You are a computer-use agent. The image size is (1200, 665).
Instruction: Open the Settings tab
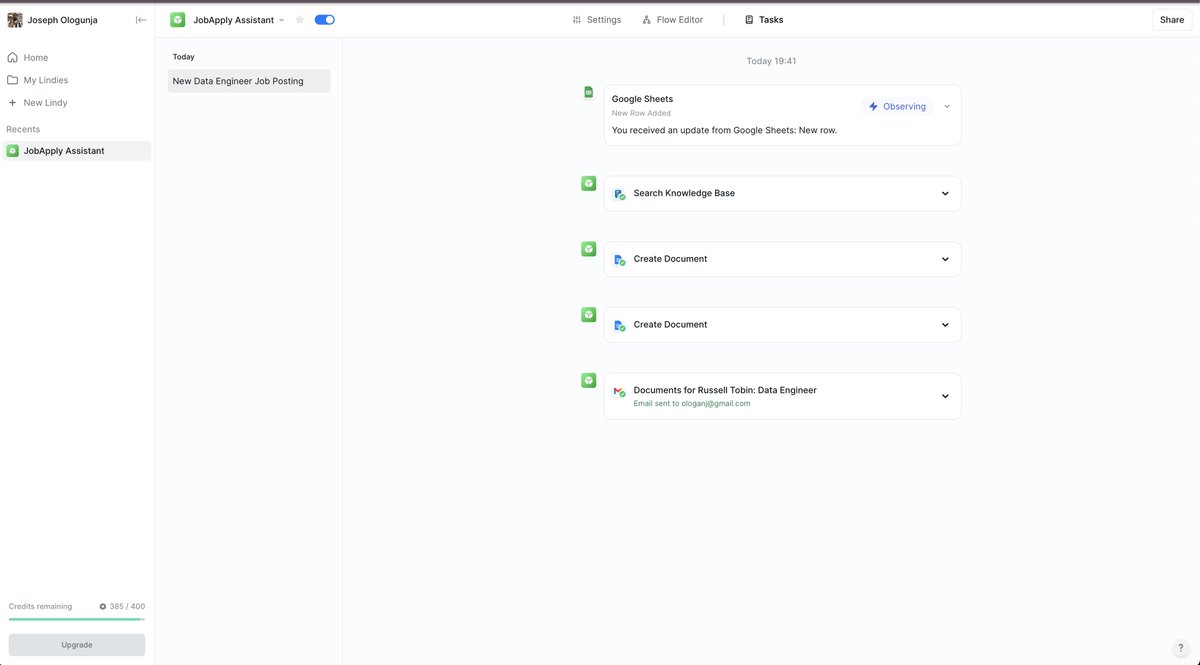596,20
